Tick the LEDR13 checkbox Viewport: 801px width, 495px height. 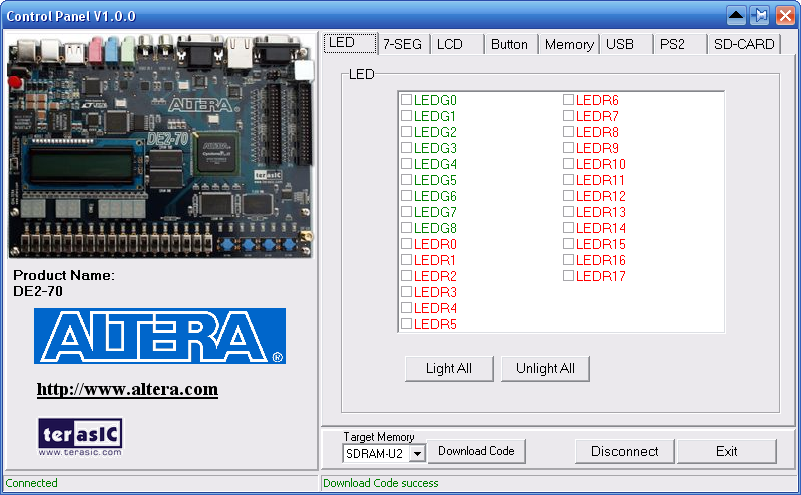coord(568,211)
